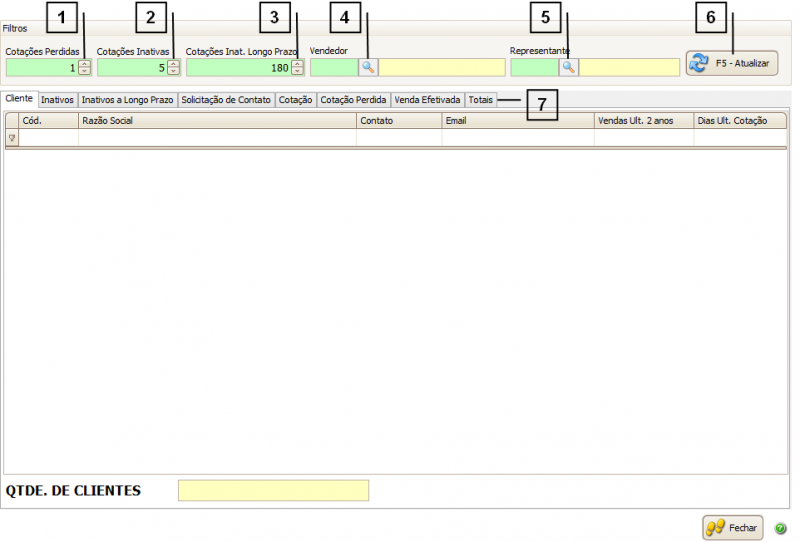Click the Vendedor search magnifier icon
The image size is (800, 542).
point(368,67)
